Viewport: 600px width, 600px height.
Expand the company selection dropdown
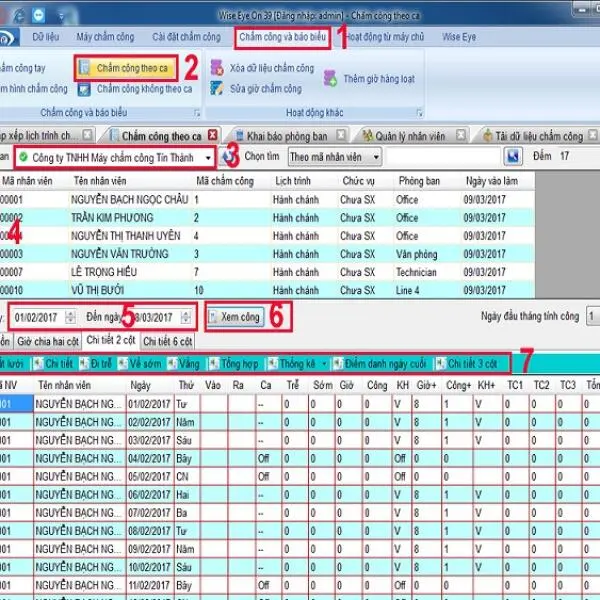[x=207, y=158]
